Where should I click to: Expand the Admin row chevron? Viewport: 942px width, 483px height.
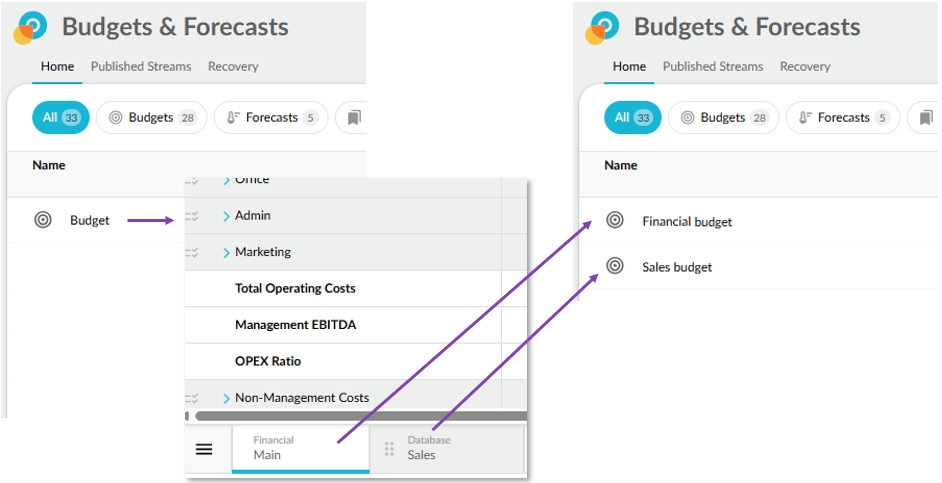227,216
